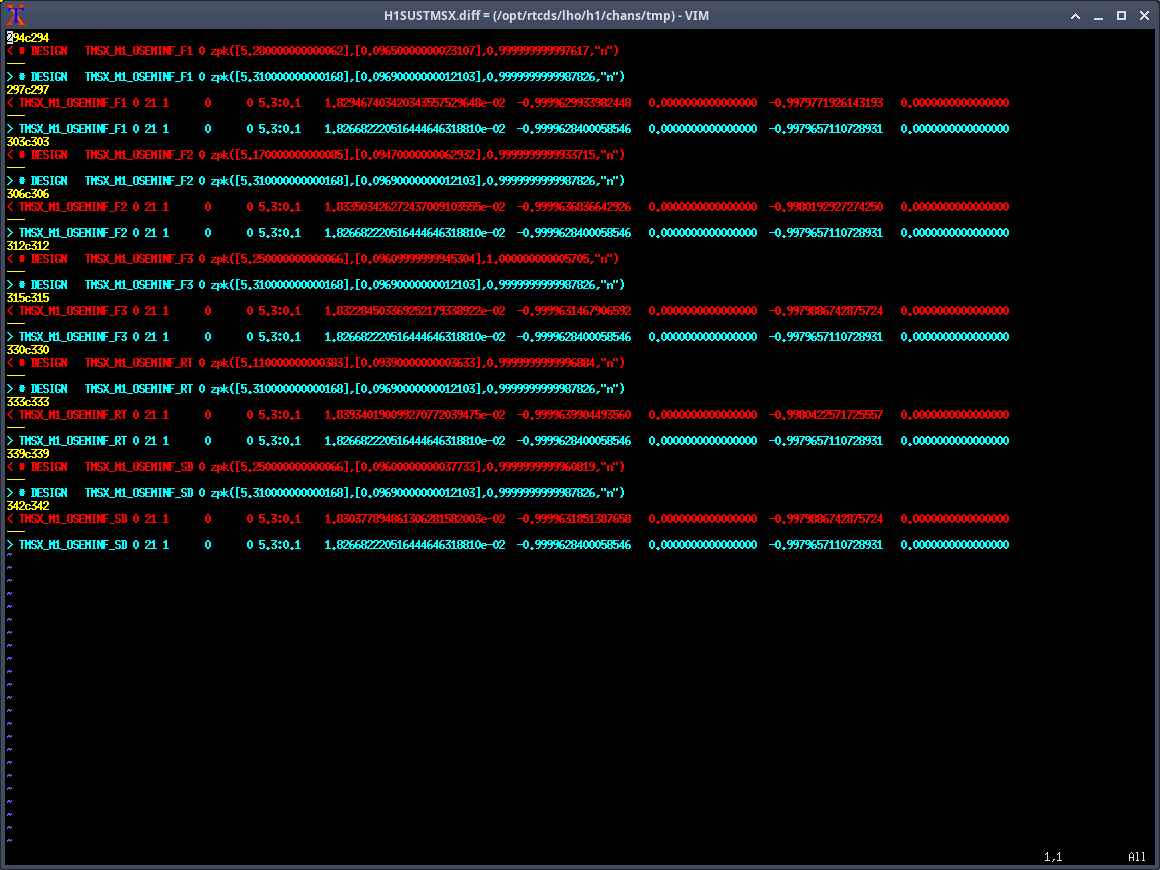Put cursor on the 342c342 hunk header
Image resolution: width=1160 pixels, height=870 pixels.
coord(28,505)
